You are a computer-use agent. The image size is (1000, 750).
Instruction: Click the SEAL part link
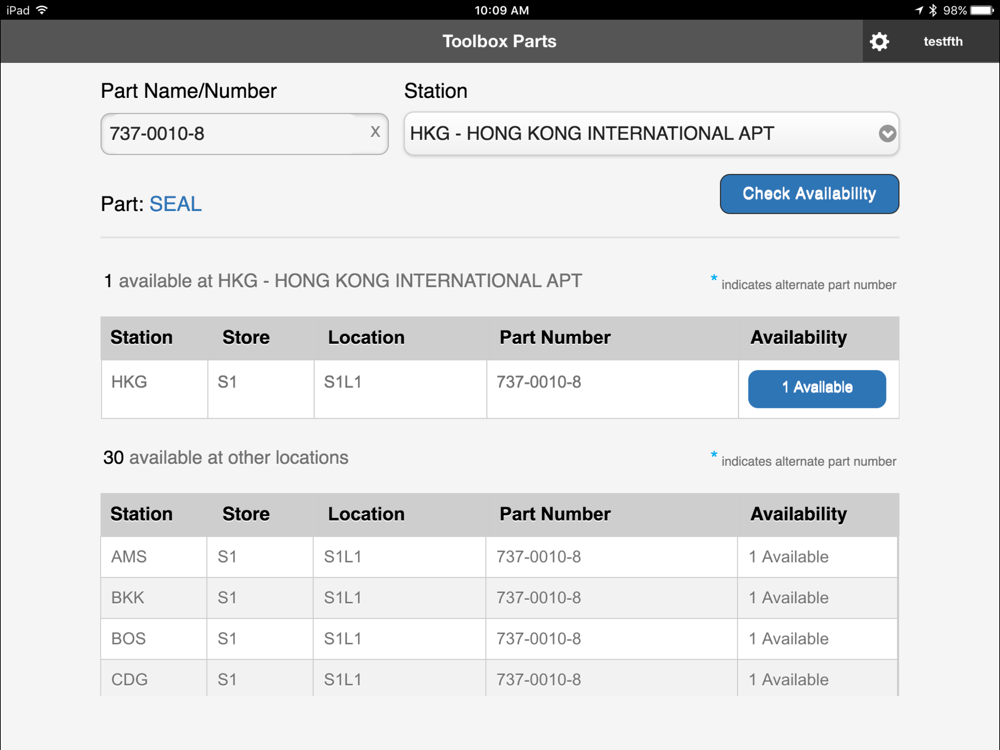click(x=175, y=204)
